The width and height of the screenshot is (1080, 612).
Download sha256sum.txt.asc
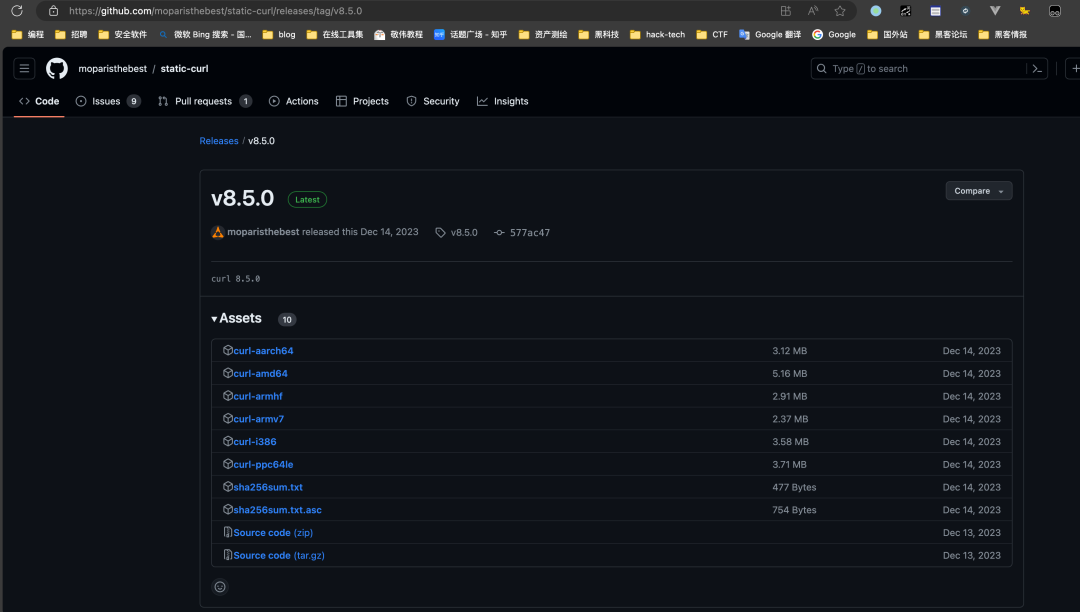click(278, 510)
